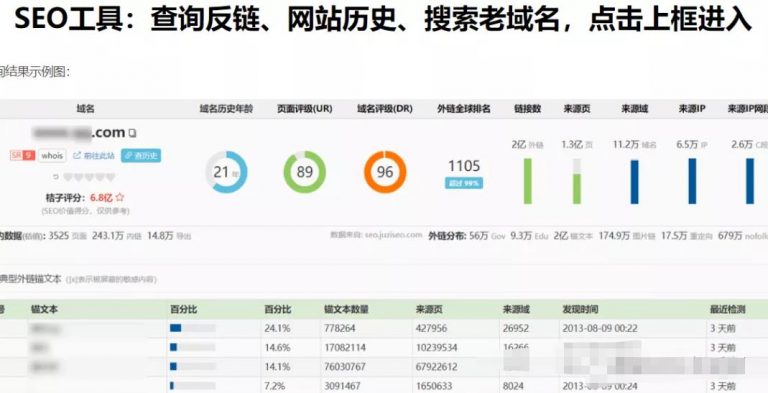Click the 14.6% percentage cell

point(277,347)
